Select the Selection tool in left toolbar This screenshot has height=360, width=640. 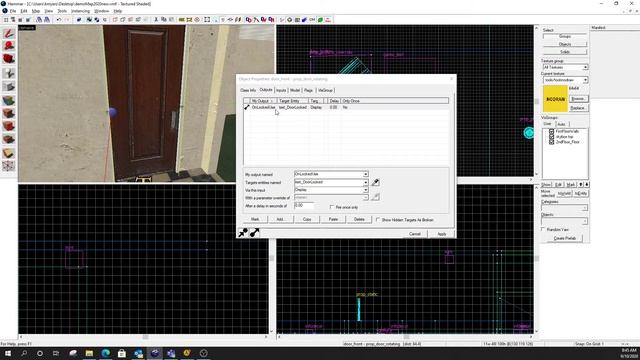click(9, 33)
